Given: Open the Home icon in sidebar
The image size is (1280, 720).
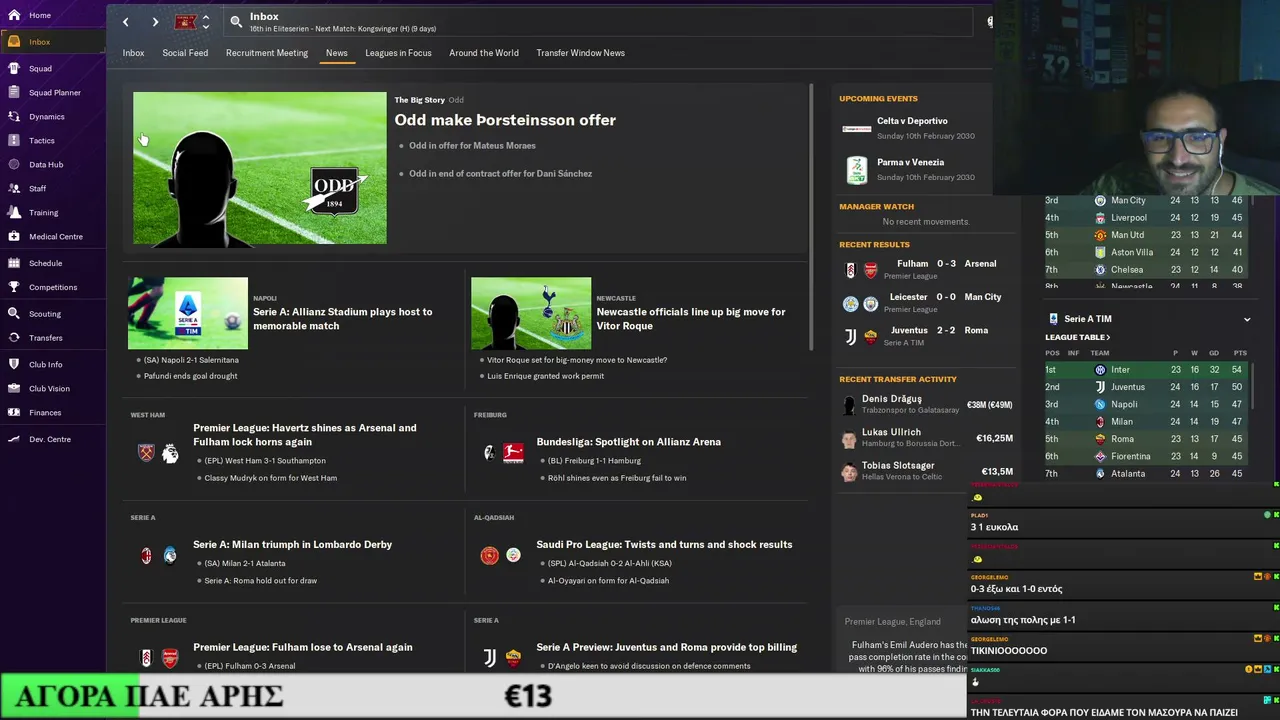Looking at the screenshot, I should click(x=14, y=15).
